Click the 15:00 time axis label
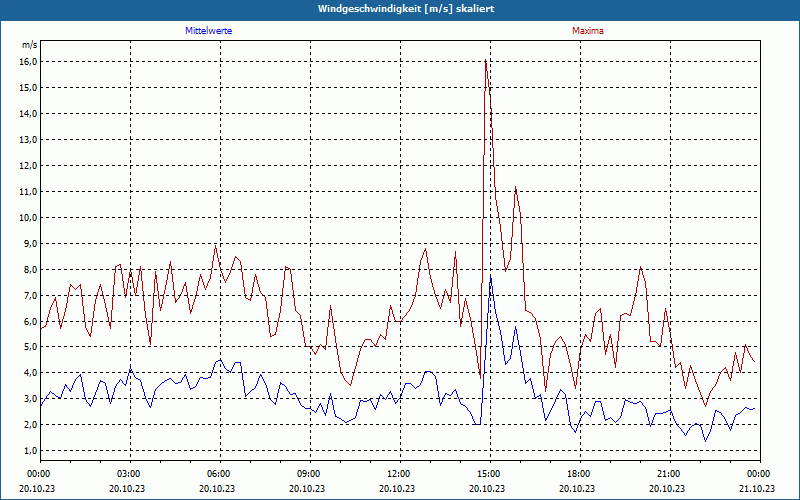 (x=490, y=474)
